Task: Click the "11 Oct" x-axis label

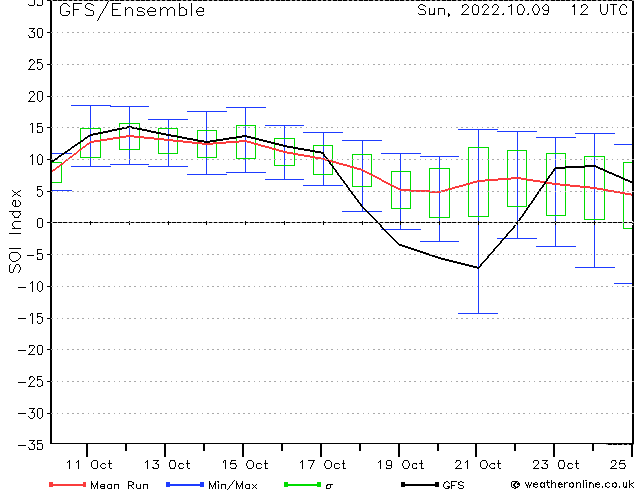Action: (x=89, y=465)
